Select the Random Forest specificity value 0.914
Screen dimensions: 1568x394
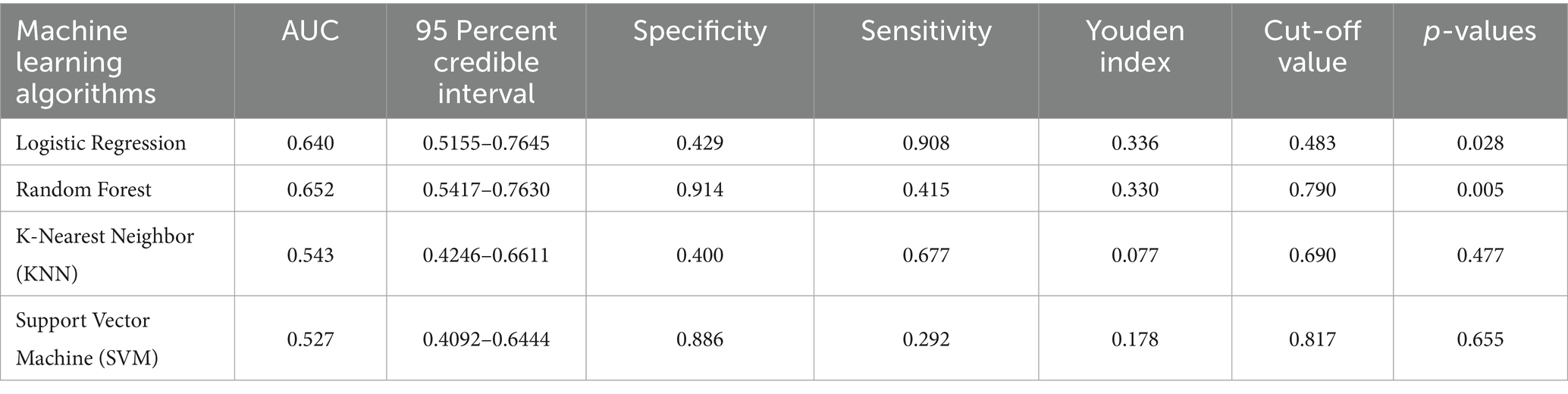(699, 189)
